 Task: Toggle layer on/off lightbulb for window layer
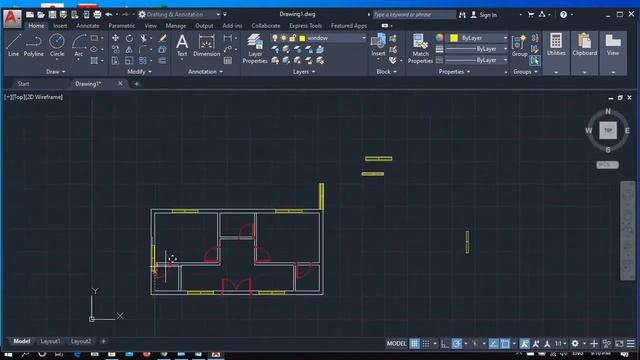[275, 38]
